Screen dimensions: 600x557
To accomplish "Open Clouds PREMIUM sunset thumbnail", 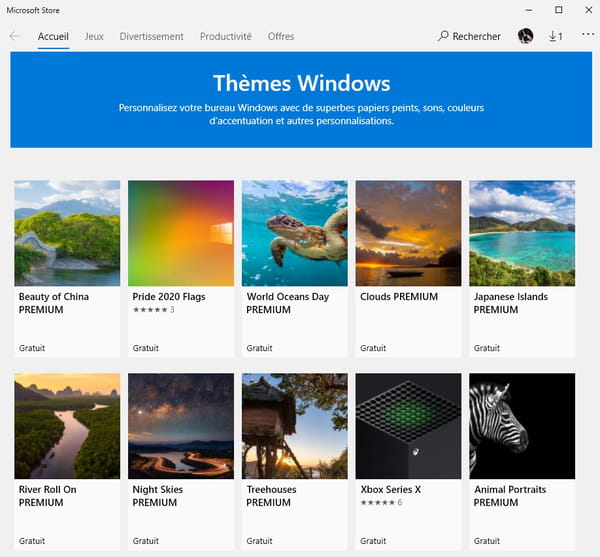I will 408,233.
